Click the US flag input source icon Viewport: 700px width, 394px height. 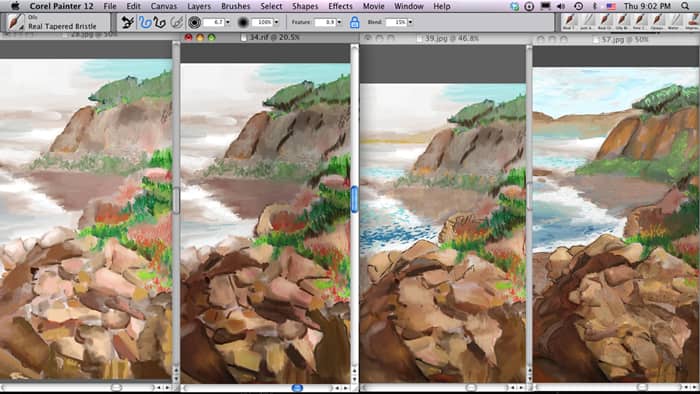pyautogui.click(x=611, y=6)
